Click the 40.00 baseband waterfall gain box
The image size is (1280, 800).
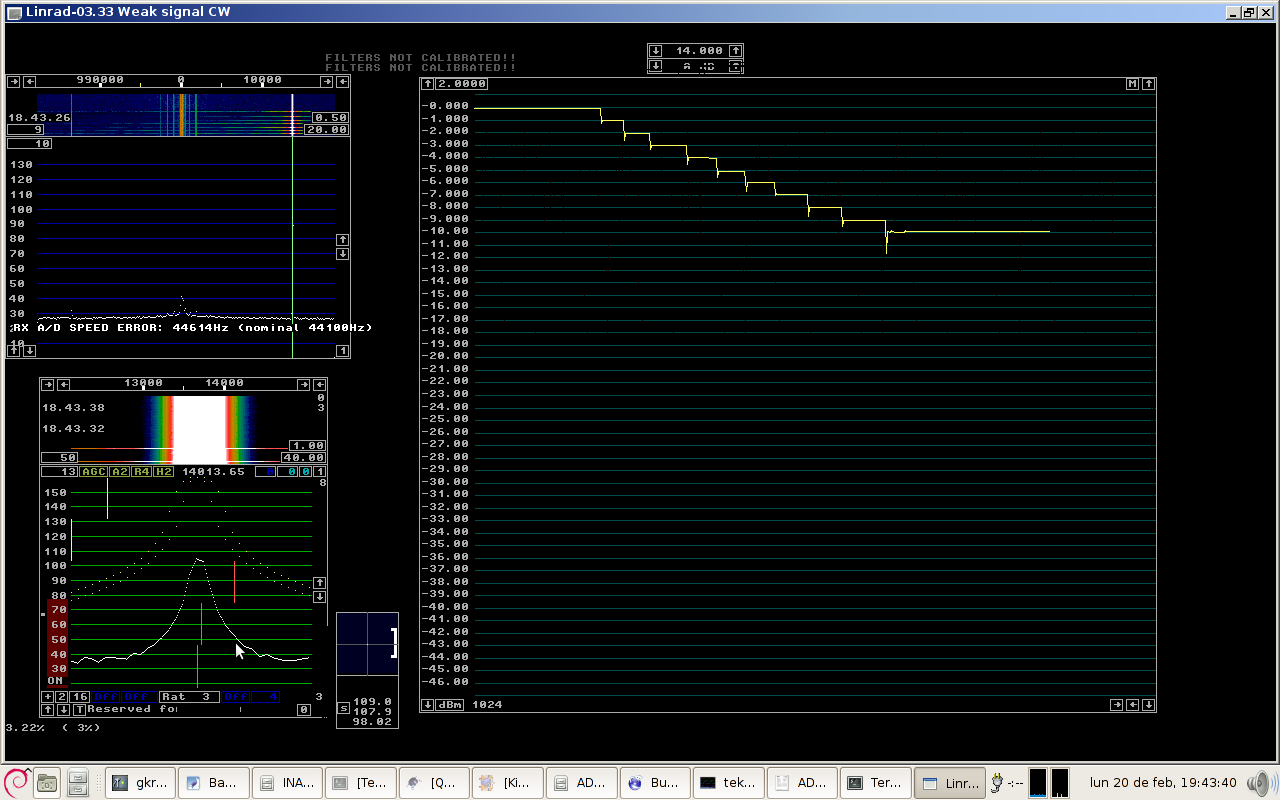[305, 458]
